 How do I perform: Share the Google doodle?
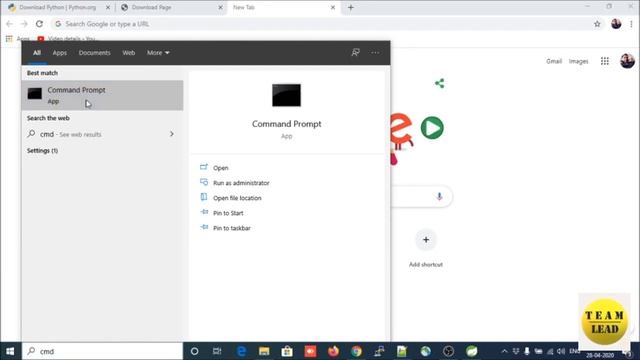pyautogui.click(x=439, y=83)
